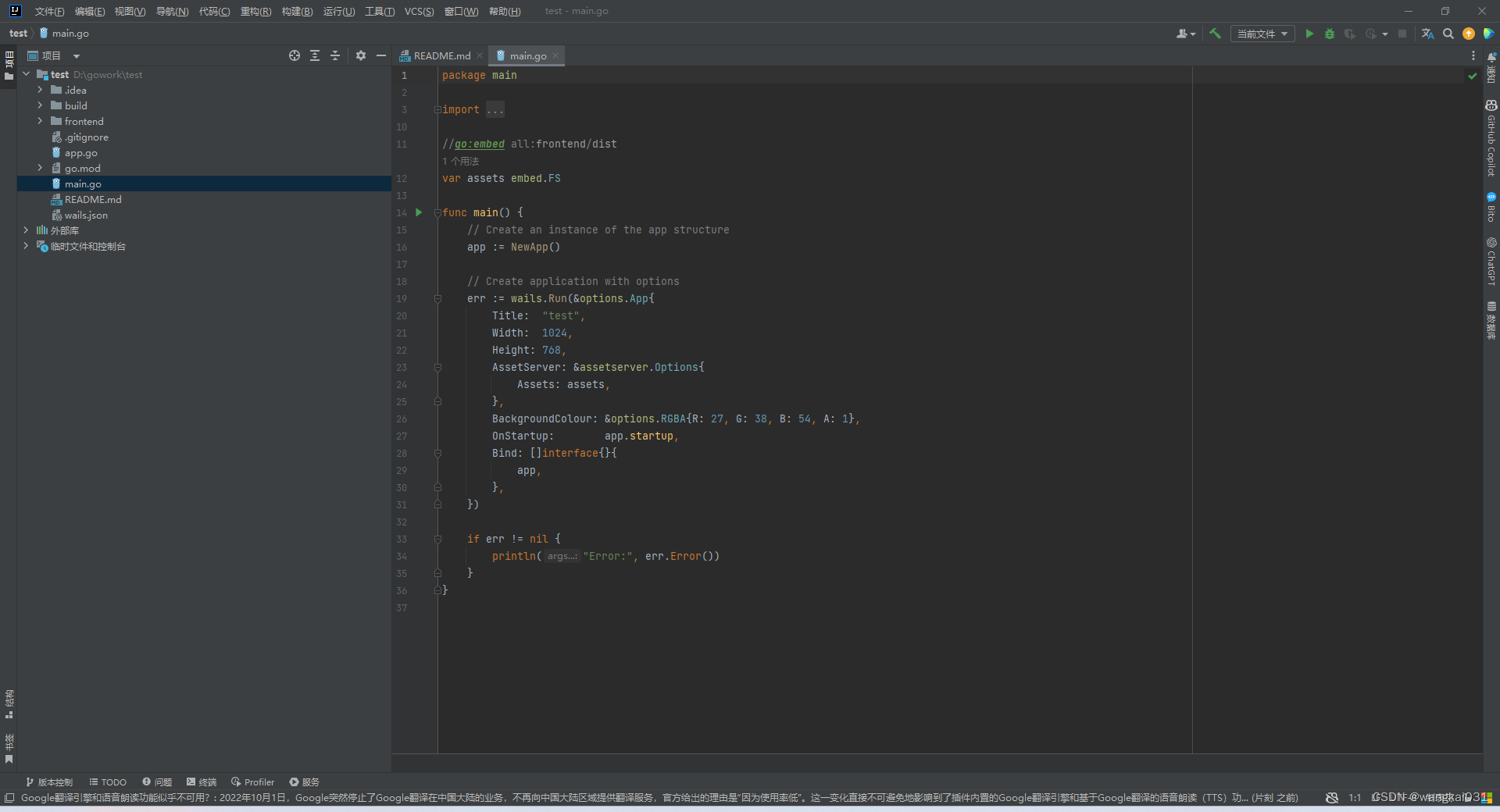Fold the wails.Run options block on line 19
The width and height of the screenshot is (1500, 812).
pyautogui.click(x=437, y=298)
